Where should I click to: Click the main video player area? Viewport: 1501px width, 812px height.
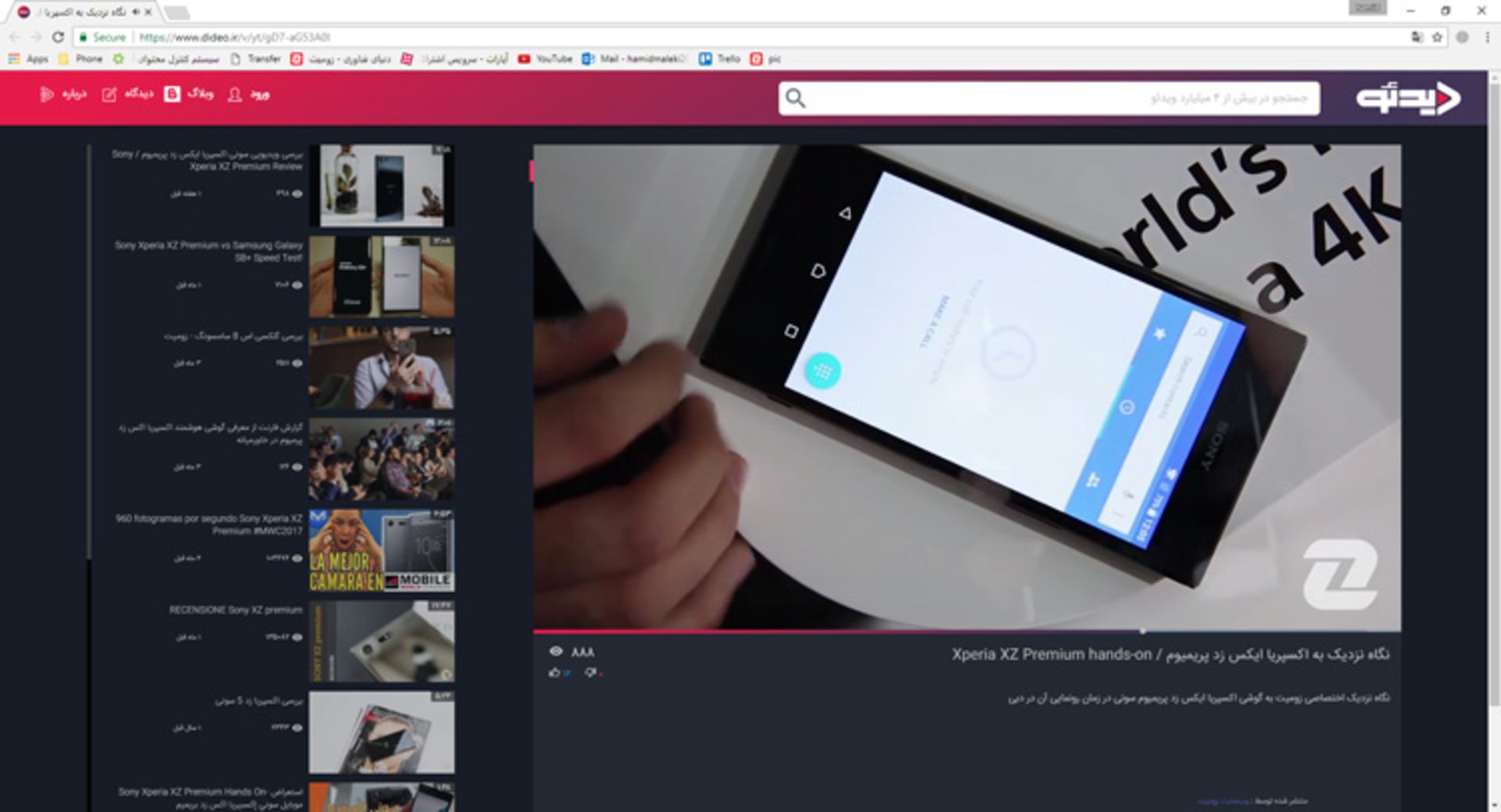click(967, 387)
